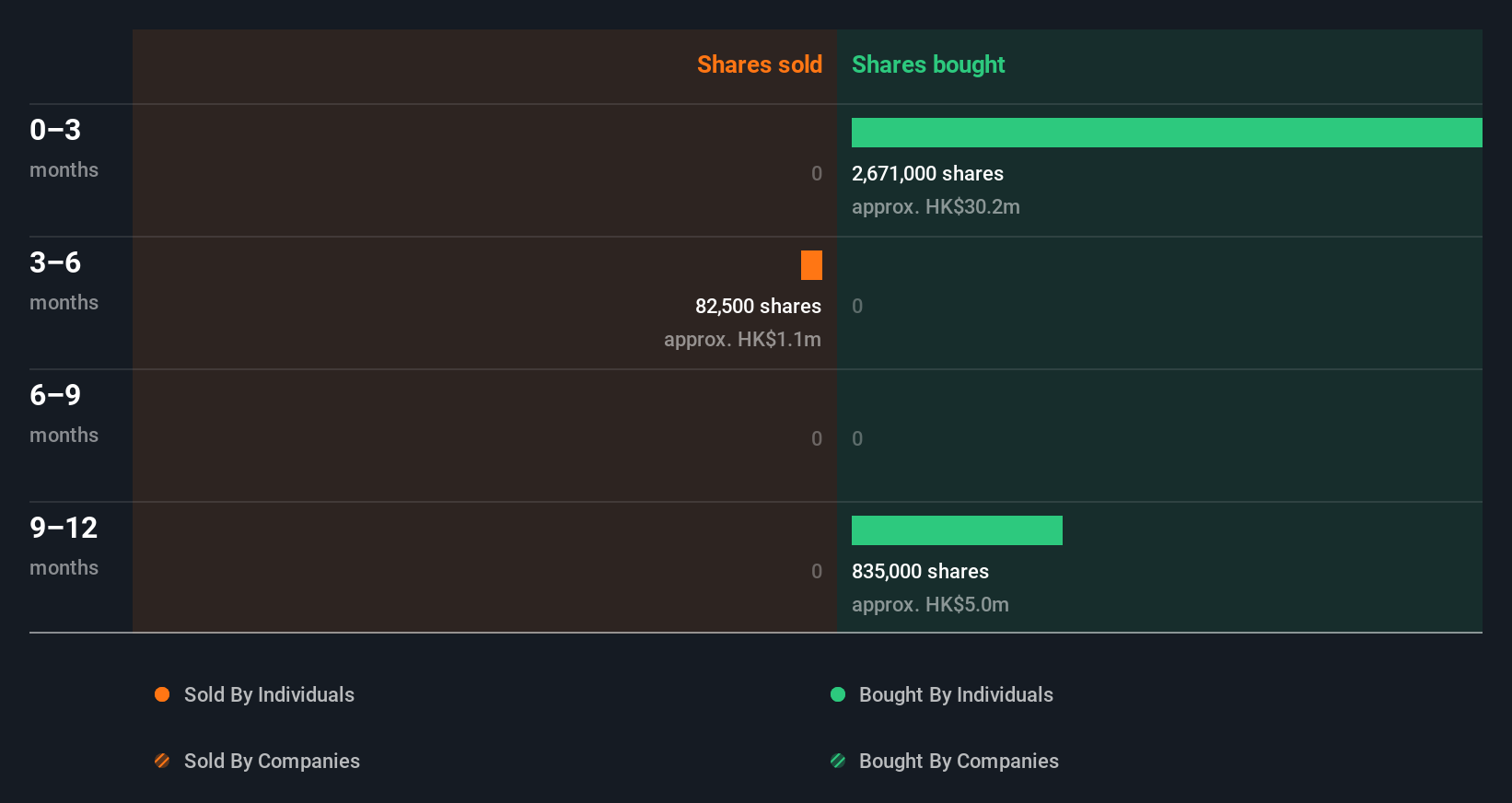Click the zero sold value in 6–9 months row

(817, 438)
